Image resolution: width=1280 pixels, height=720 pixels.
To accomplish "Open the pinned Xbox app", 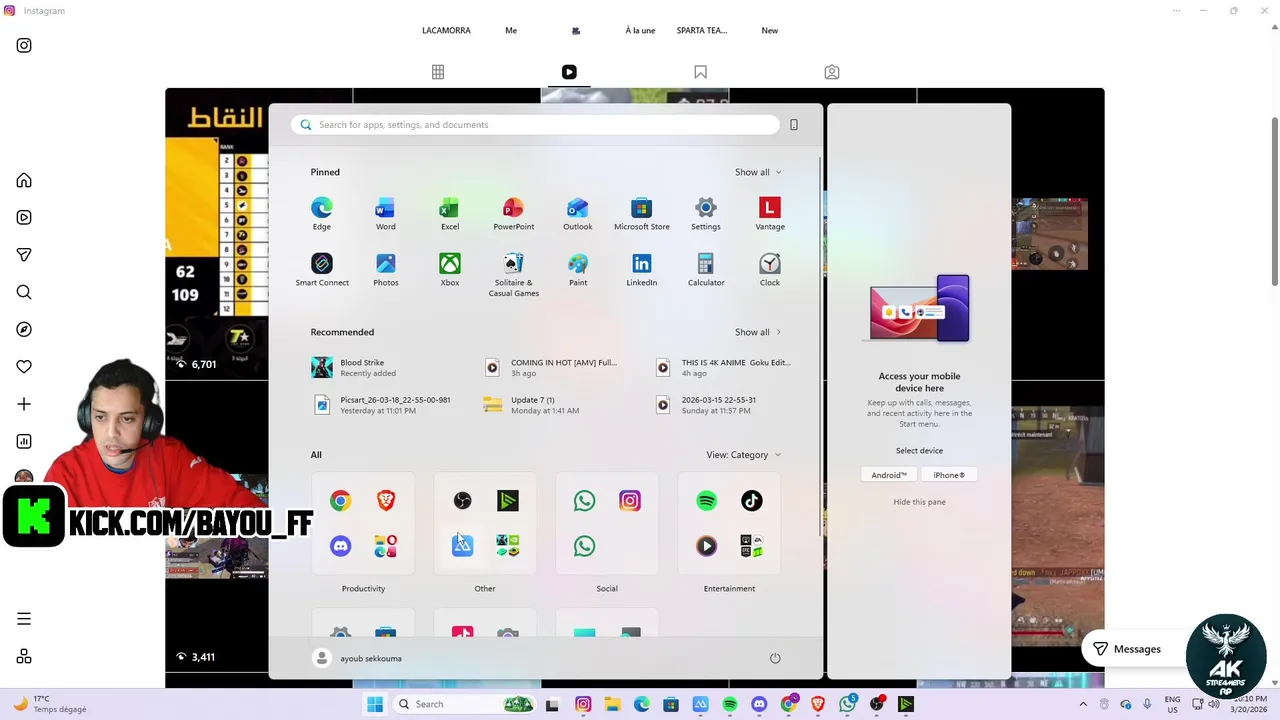I will point(450,270).
